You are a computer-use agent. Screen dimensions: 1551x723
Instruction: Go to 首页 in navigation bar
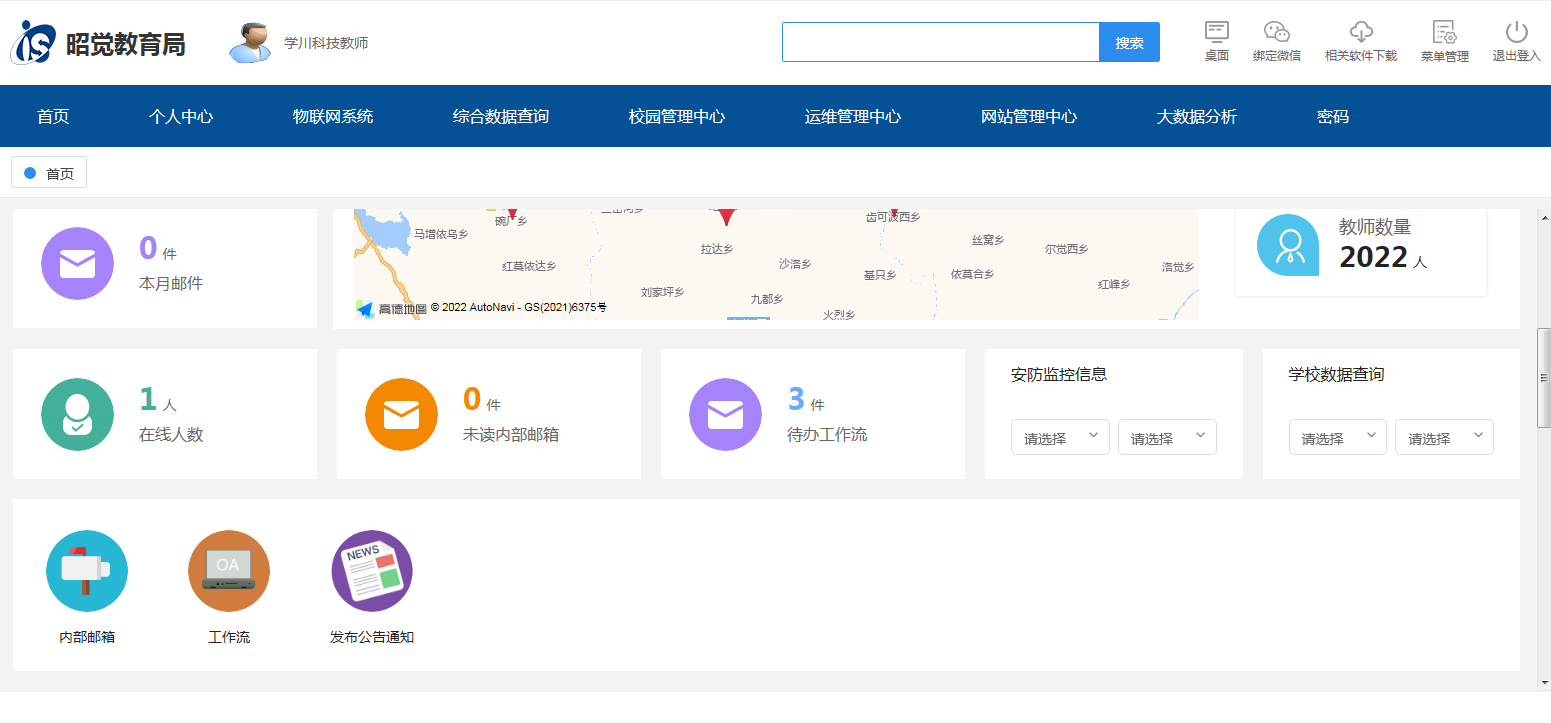(53, 117)
